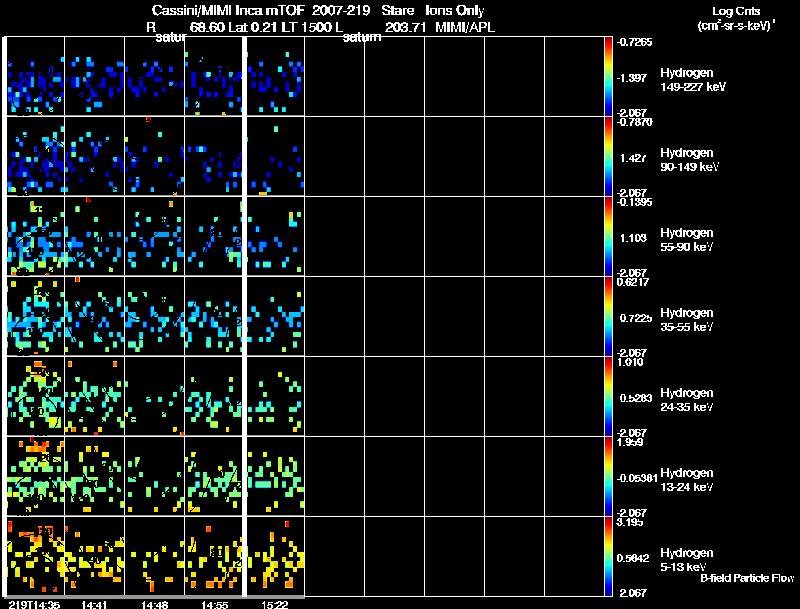Click the 203.71 value in header

[405, 27]
